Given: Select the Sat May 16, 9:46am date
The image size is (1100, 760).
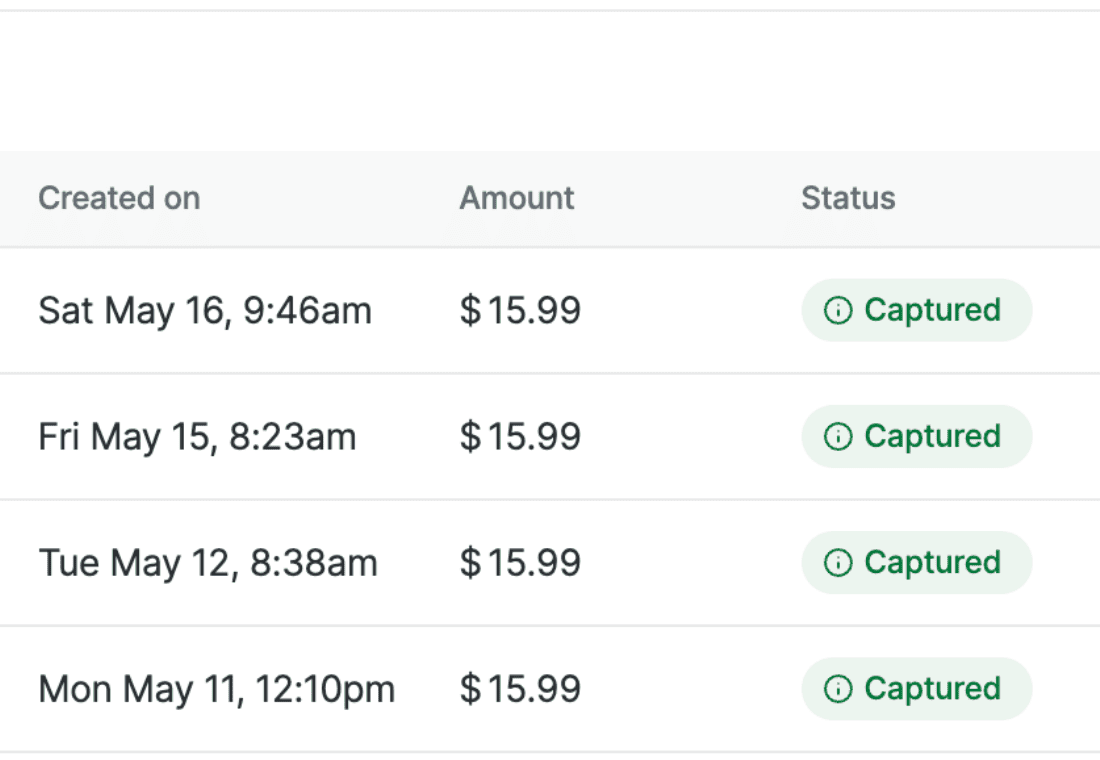Looking at the screenshot, I should pyautogui.click(x=205, y=311).
